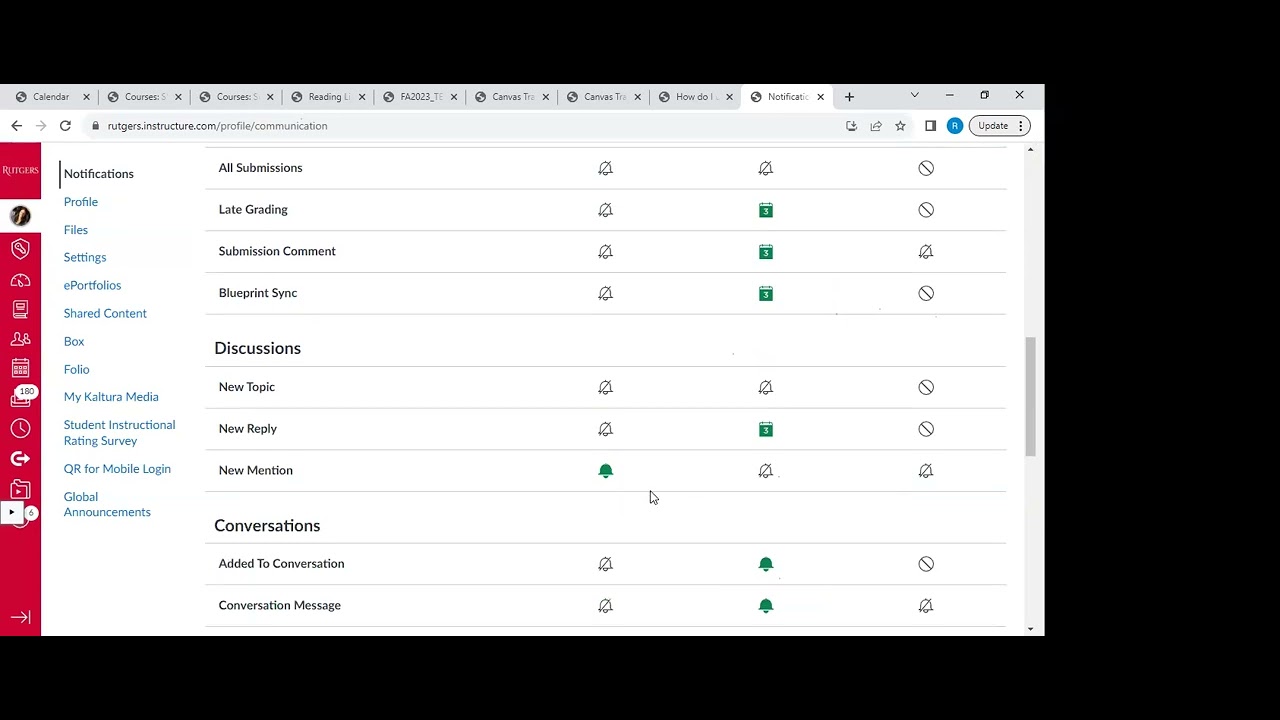The height and width of the screenshot is (720, 1280).
Task: Toggle Late Grading daily summary calendar icon
Action: tap(765, 210)
